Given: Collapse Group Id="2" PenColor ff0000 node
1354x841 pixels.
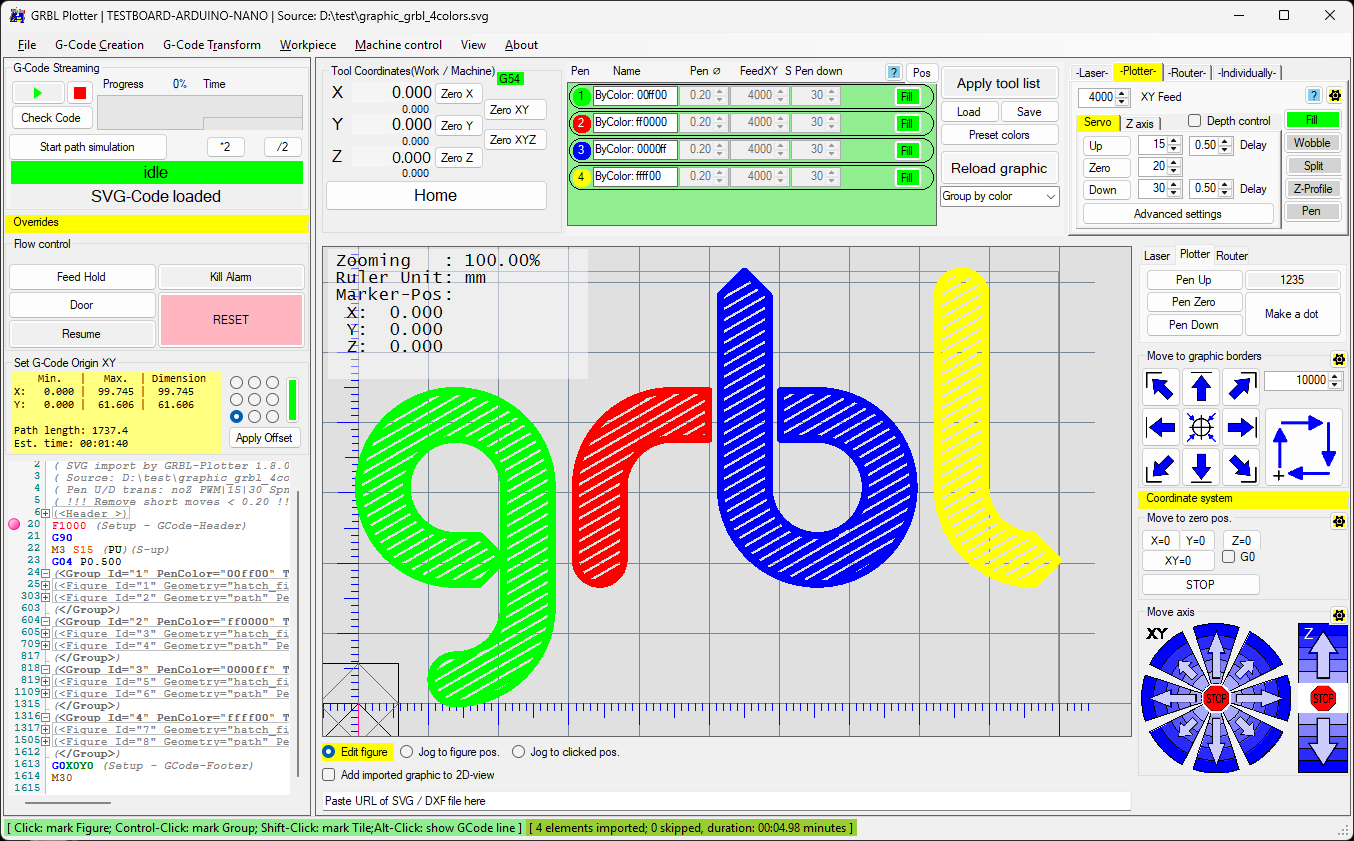Looking at the screenshot, I should coord(46,621).
